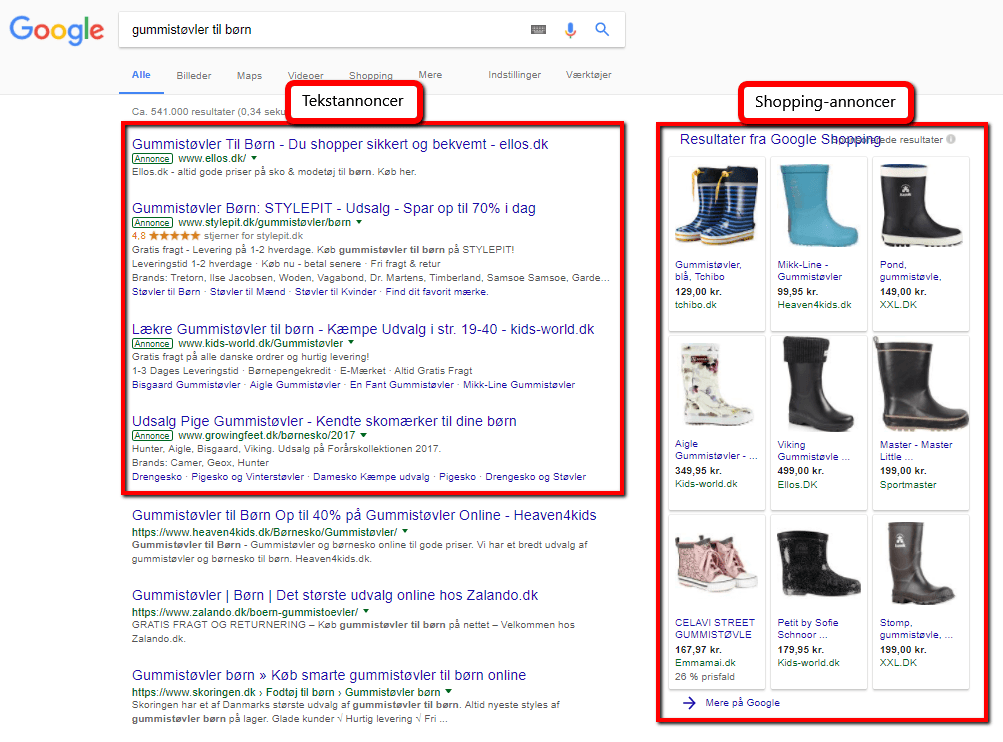1003x742 pixels.
Task: Click the www.stylepit.dk/gummistøvler/børn URL
Action: [x=264, y=223]
